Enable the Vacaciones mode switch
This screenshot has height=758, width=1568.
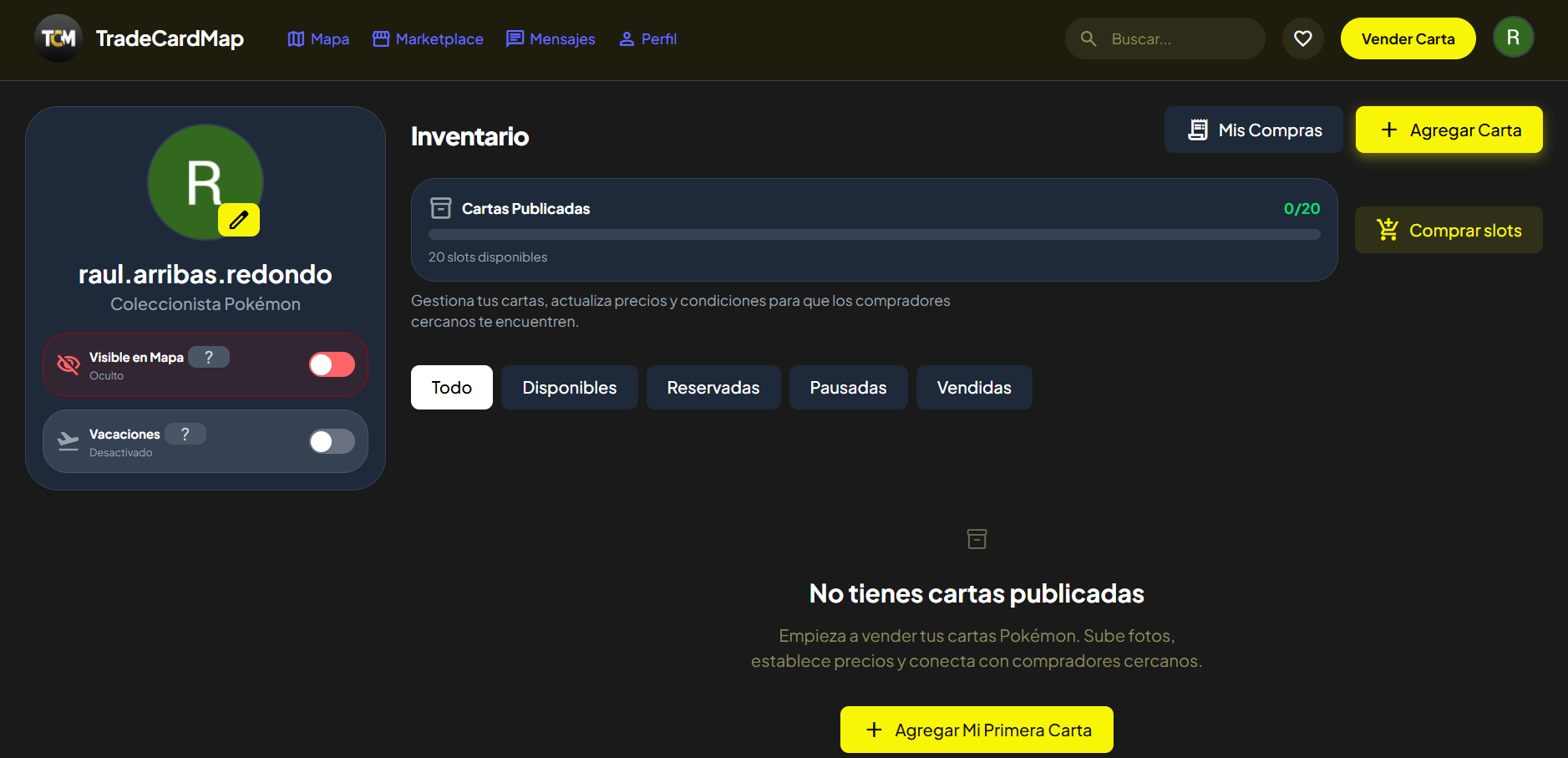(332, 441)
